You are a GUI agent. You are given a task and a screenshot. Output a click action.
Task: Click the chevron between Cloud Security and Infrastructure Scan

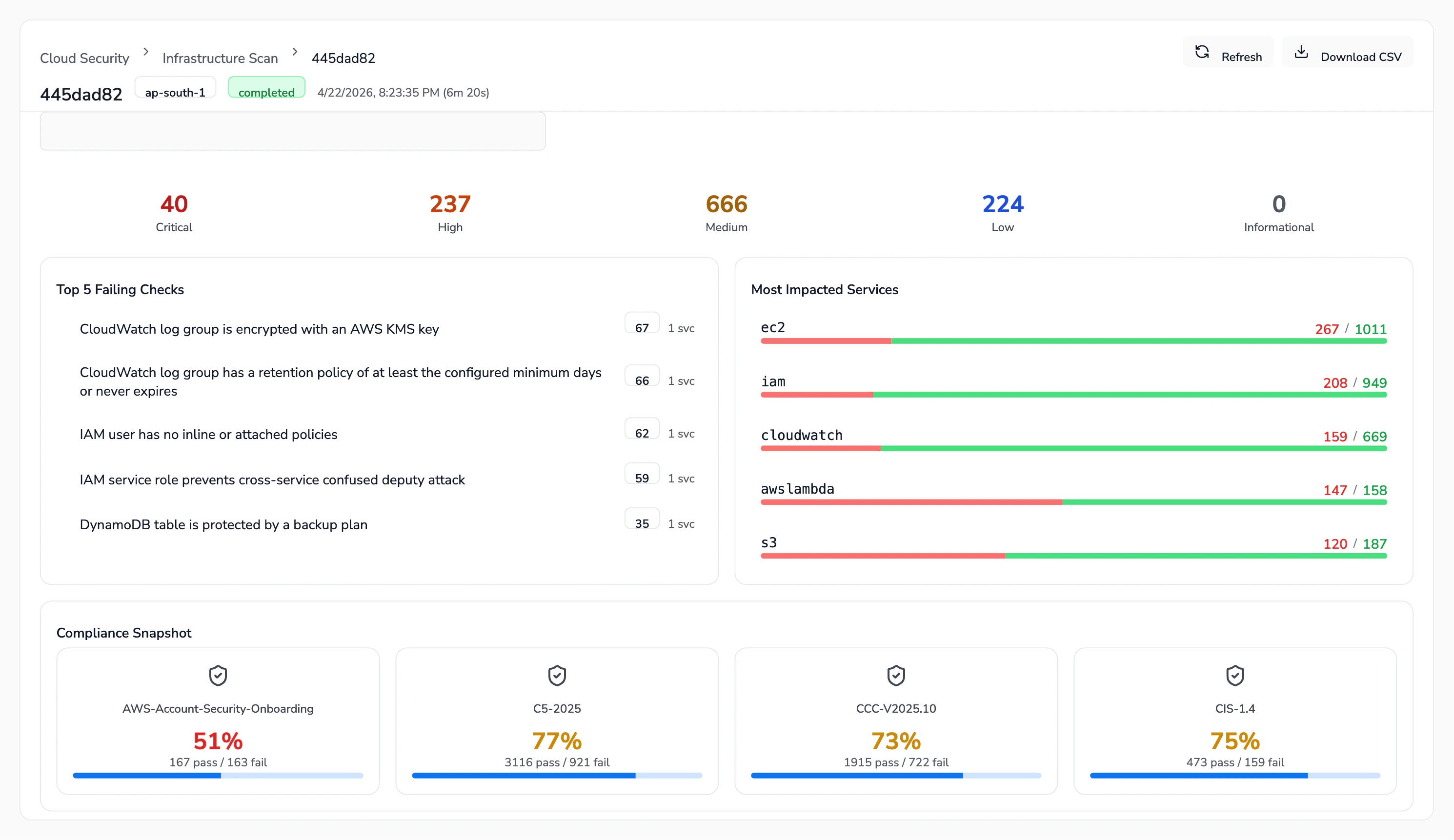145,51
